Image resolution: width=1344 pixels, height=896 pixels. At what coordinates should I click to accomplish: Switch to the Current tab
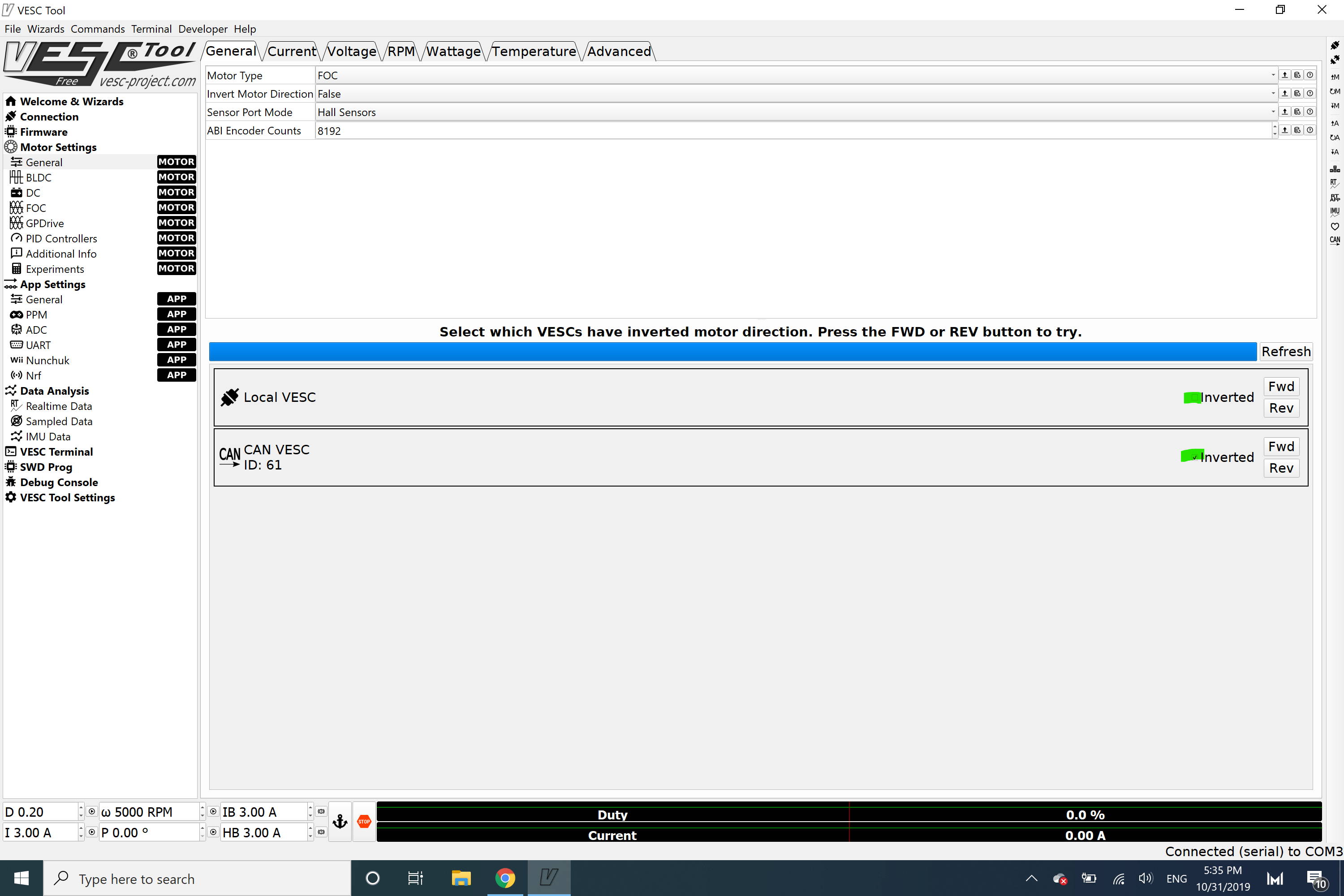(292, 52)
